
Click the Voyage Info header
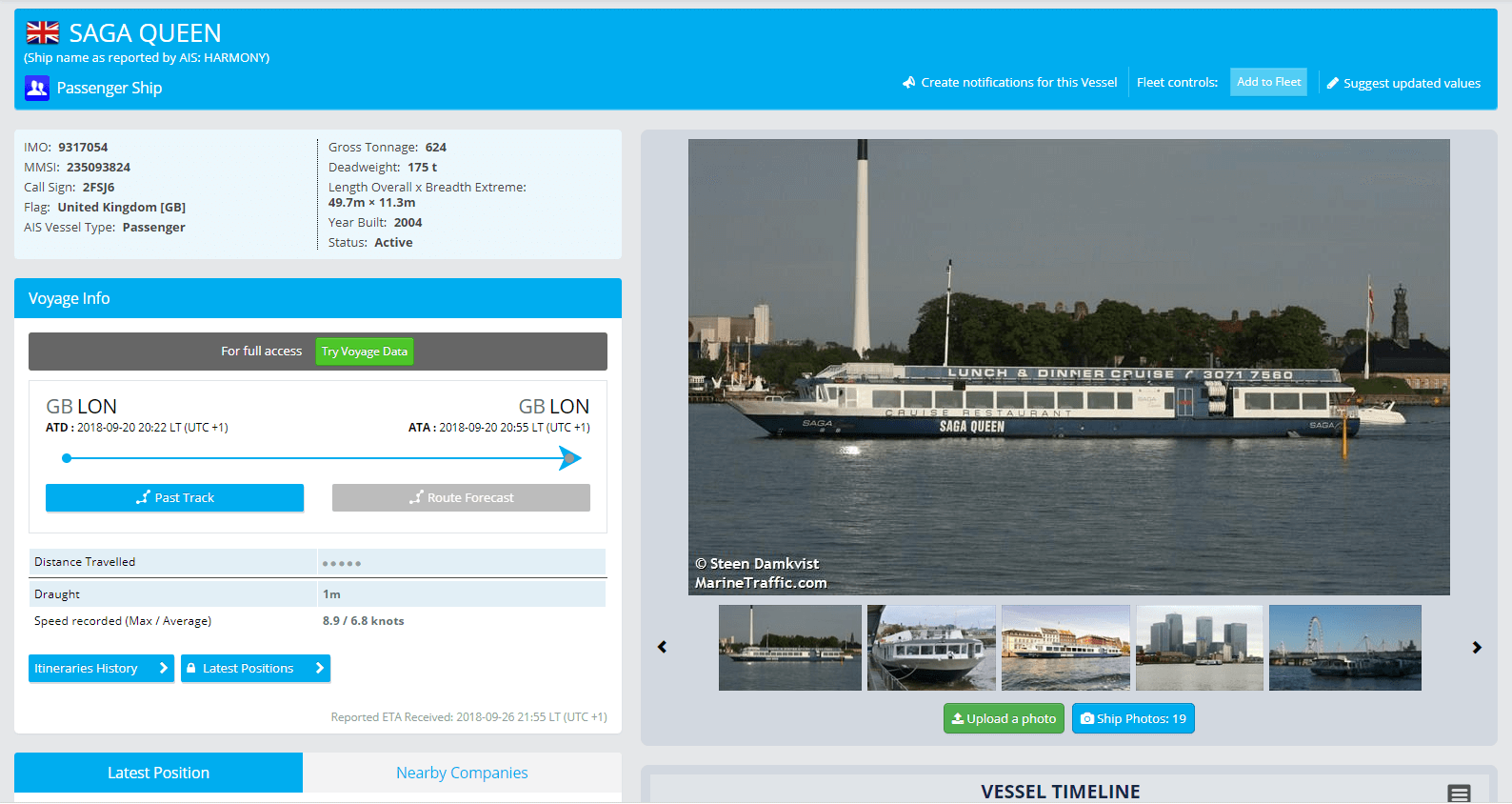click(x=318, y=298)
